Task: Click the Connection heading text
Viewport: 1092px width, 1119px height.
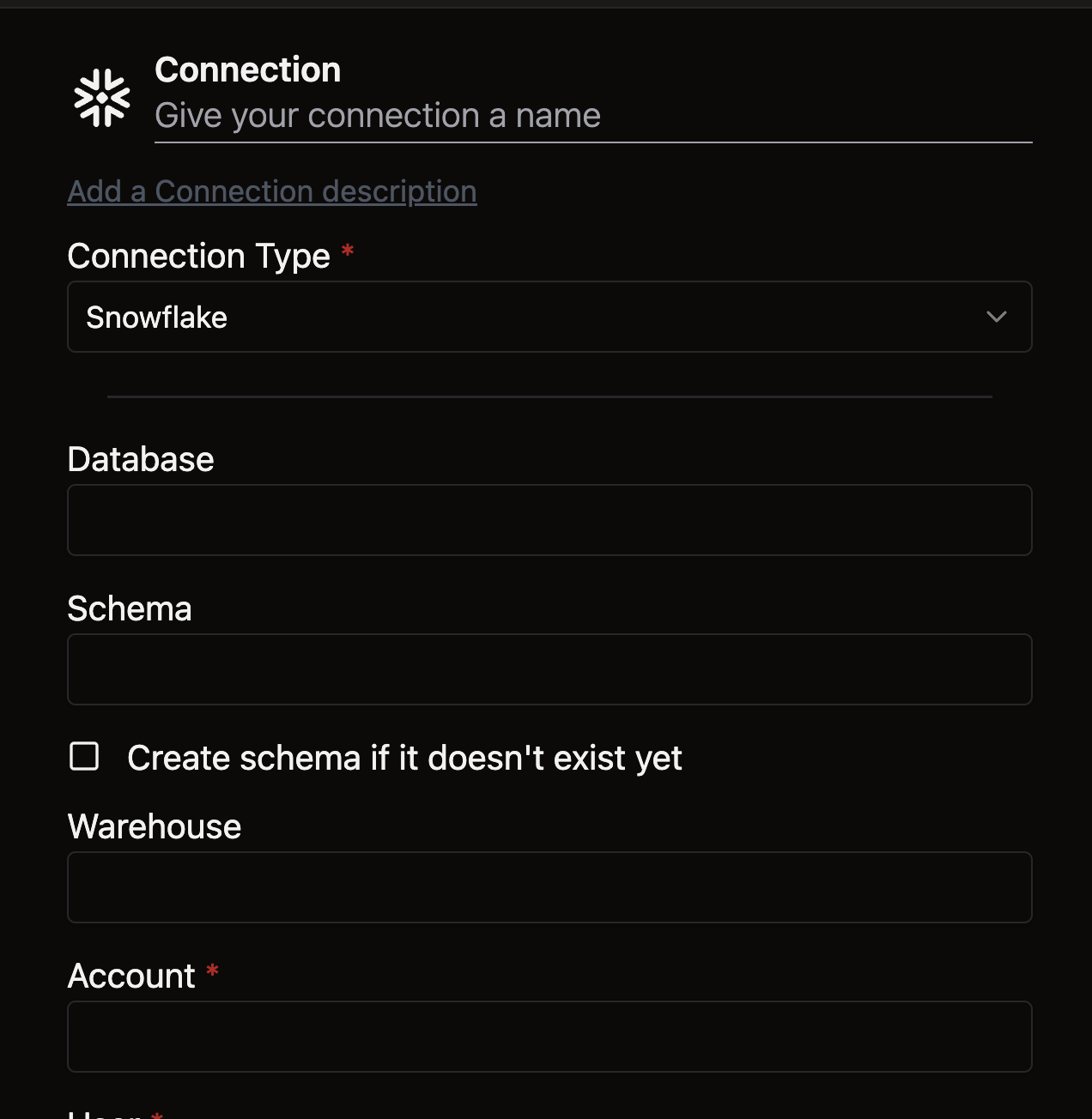Action: (248, 70)
